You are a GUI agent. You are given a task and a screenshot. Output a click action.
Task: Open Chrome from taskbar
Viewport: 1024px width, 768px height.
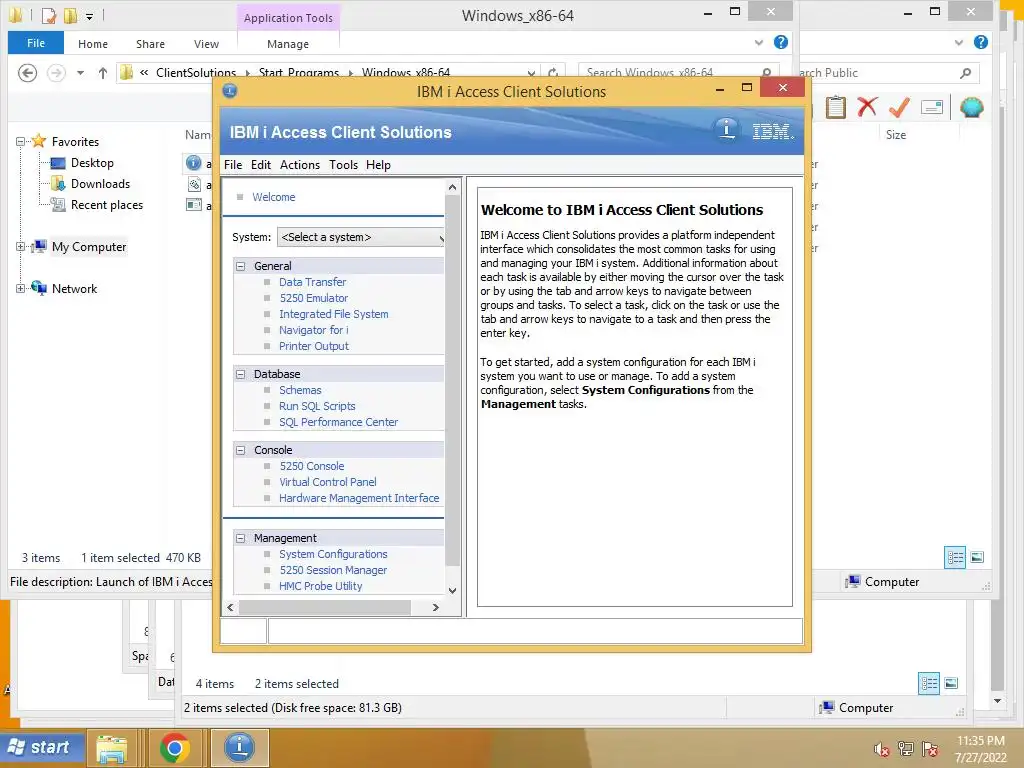[174, 748]
